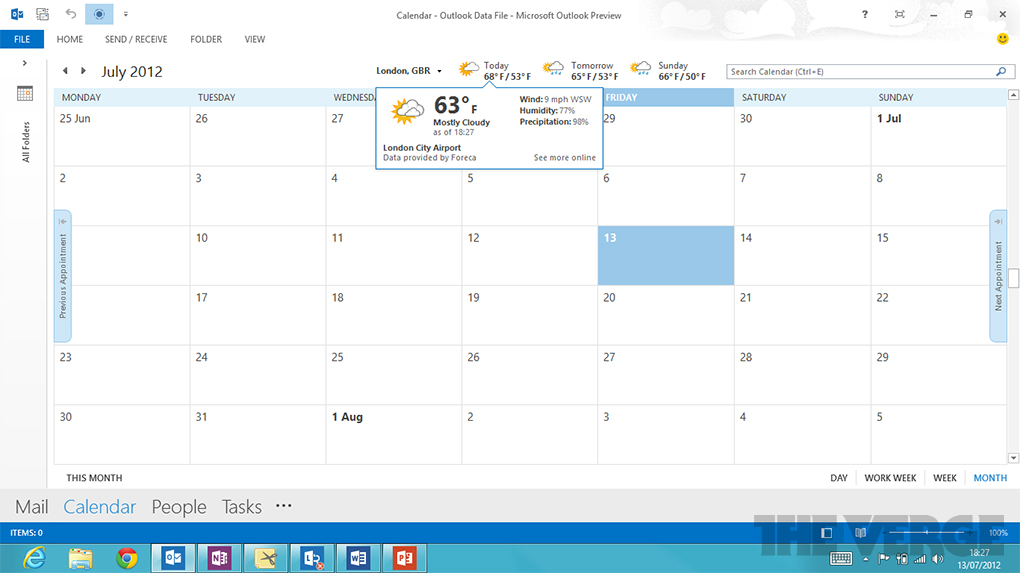Toggle Touch Mode circle icon in title bar
Screen dimensions: 1020x573
(x=99, y=14)
